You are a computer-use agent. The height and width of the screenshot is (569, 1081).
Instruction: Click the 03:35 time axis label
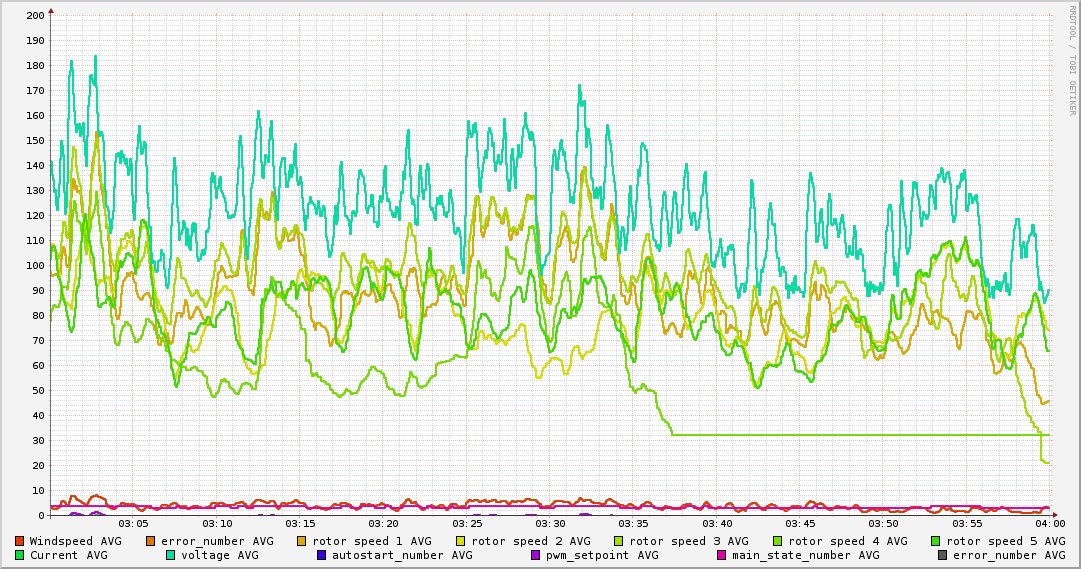tap(634, 525)
